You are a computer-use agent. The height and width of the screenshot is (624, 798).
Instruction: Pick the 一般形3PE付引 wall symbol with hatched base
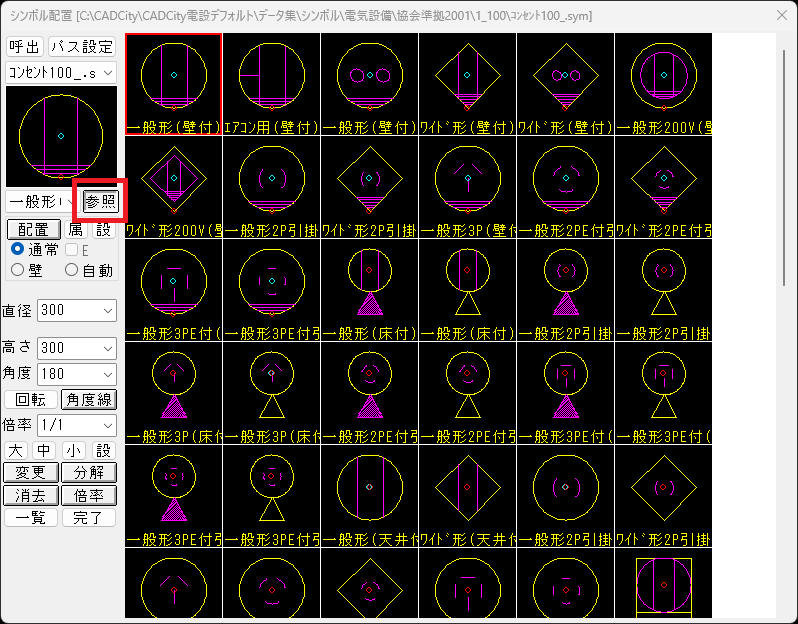271,290
